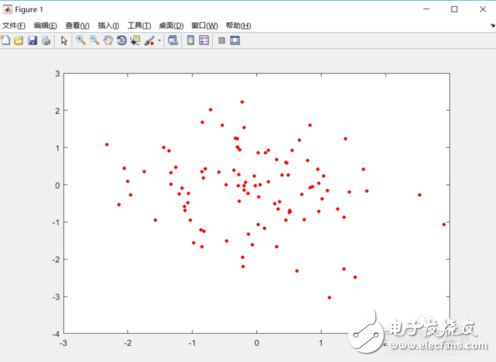Open the 文件(F) menu
496x362 pixels.
14,26
